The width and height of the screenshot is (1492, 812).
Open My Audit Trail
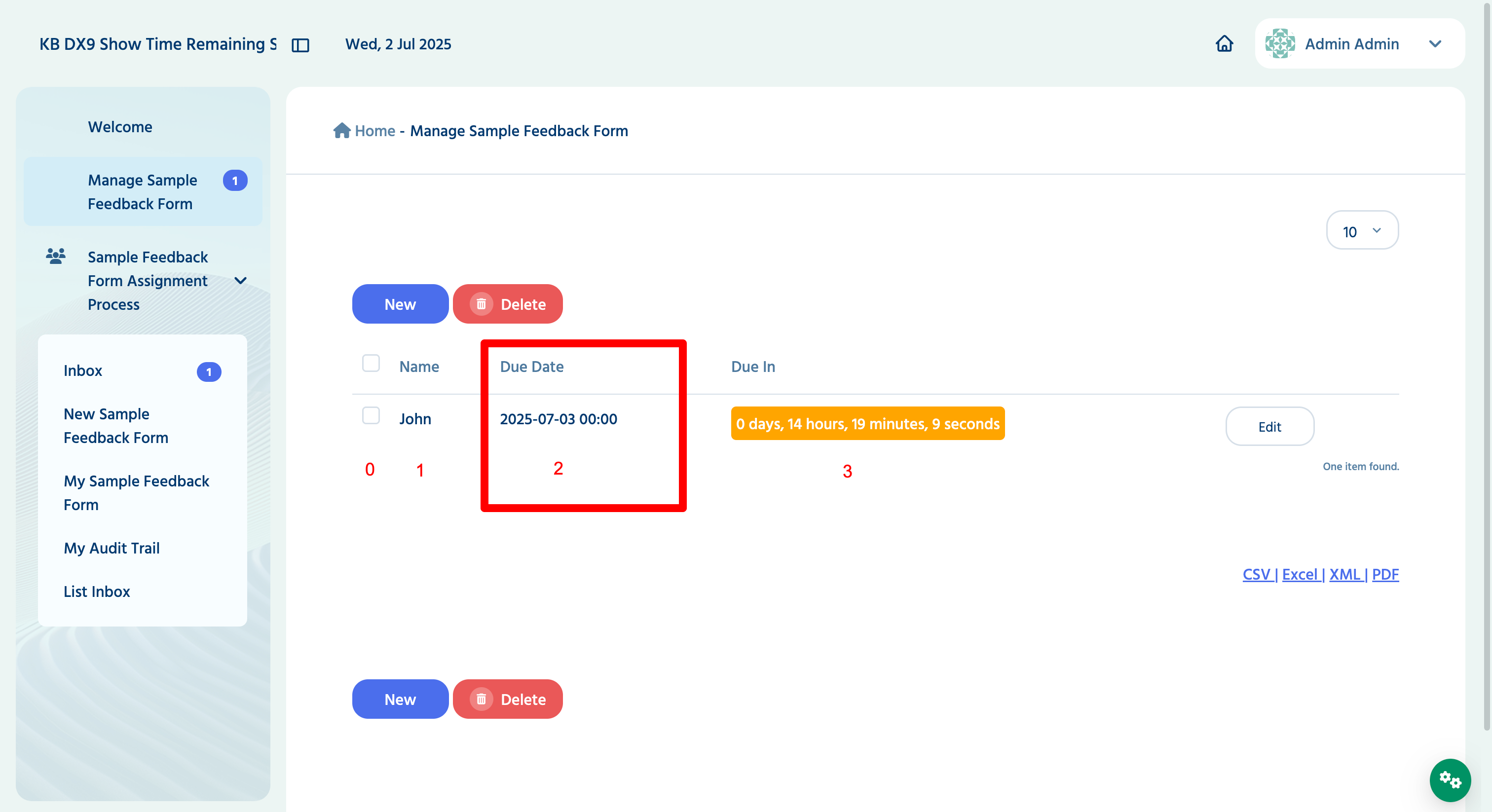pyautogui.click(x=112, y=548)
